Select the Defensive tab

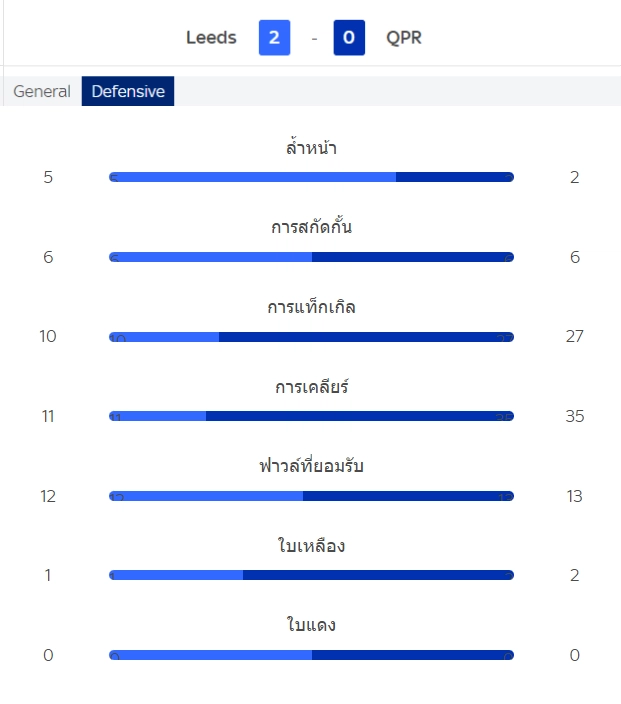coord(128,92)
